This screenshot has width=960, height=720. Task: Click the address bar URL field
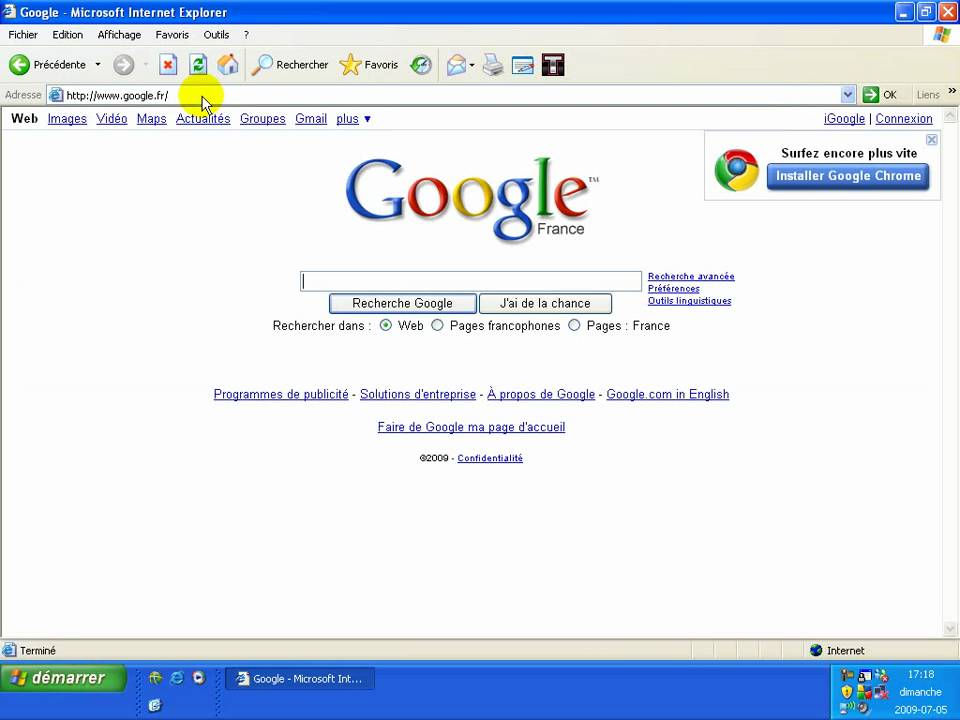[x=452, y=95]
